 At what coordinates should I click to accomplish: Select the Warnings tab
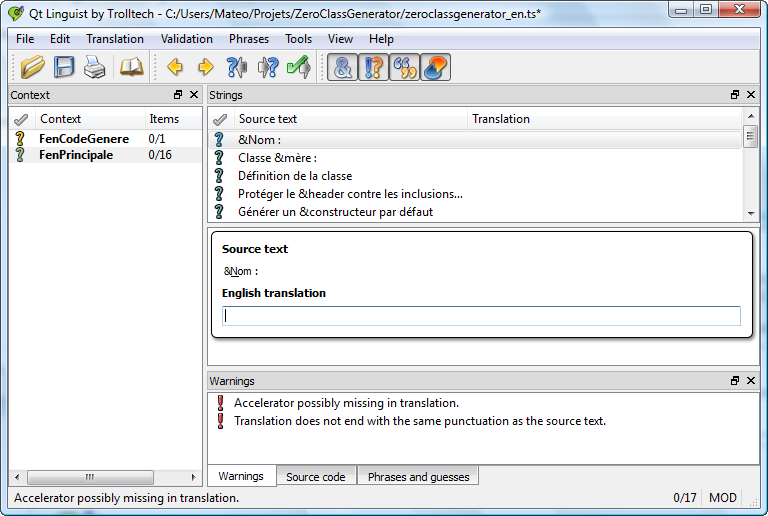coord(241,476)
